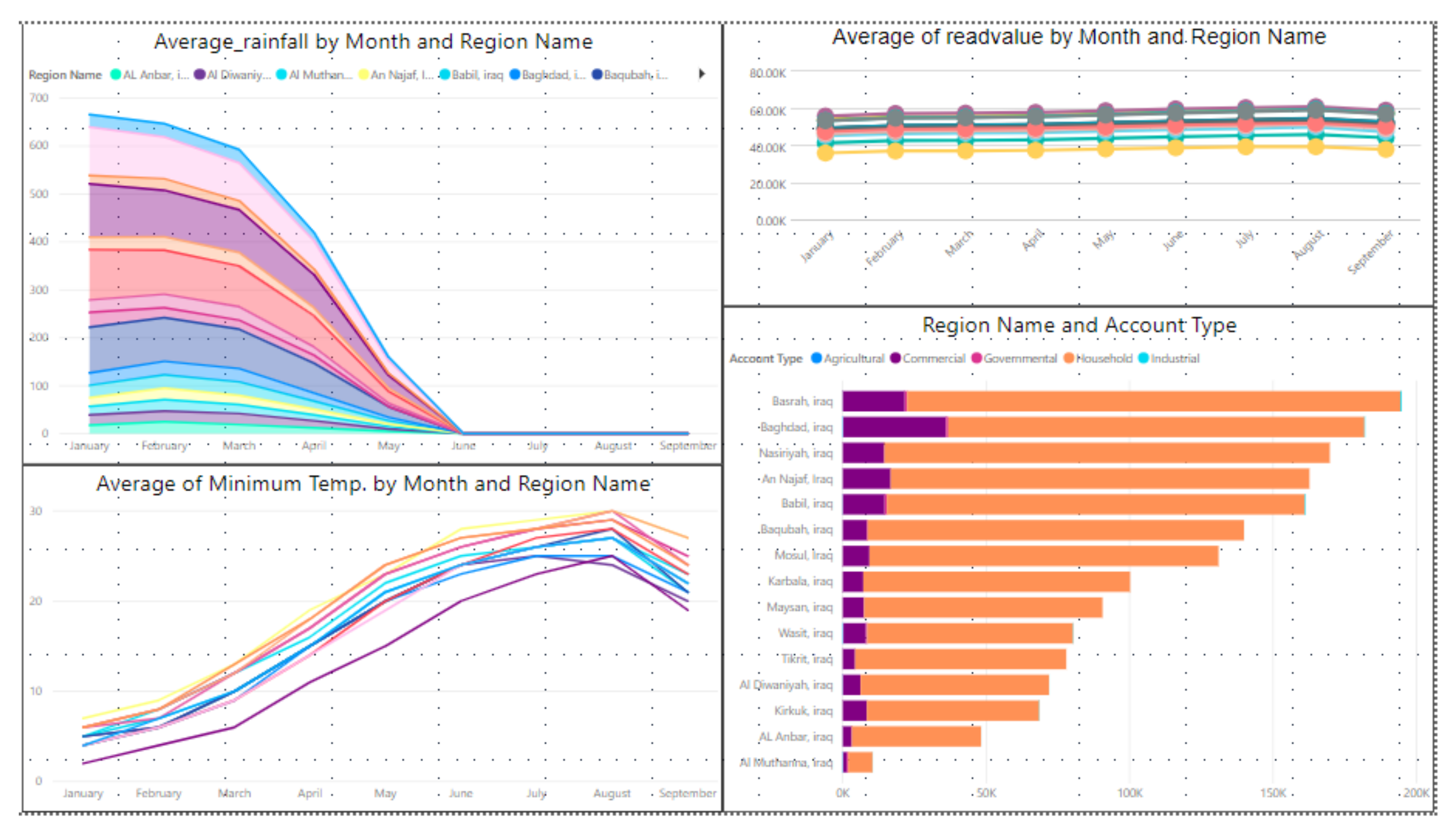This screenshot has width=1456, height=831.
Task: Select Babil, iraq legend entry
Action: [x=477, y=75]
